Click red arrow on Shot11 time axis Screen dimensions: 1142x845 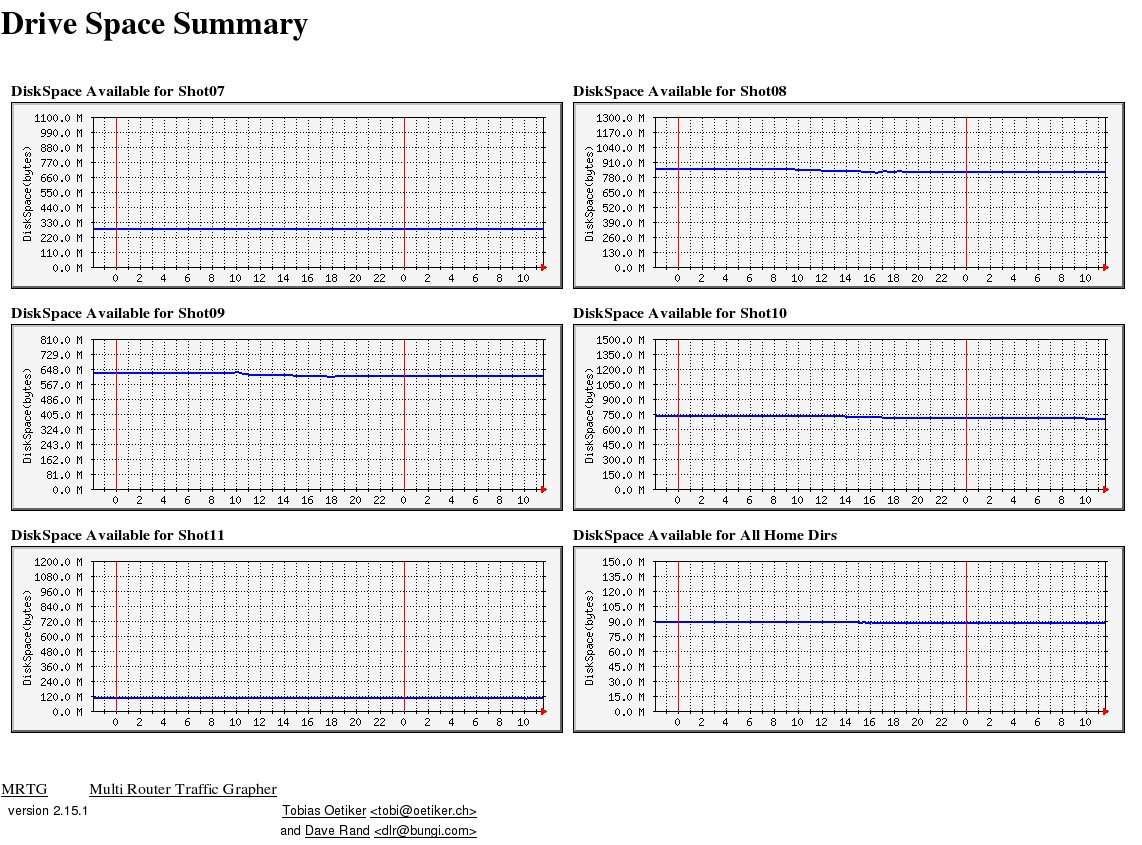click(543, 711)
